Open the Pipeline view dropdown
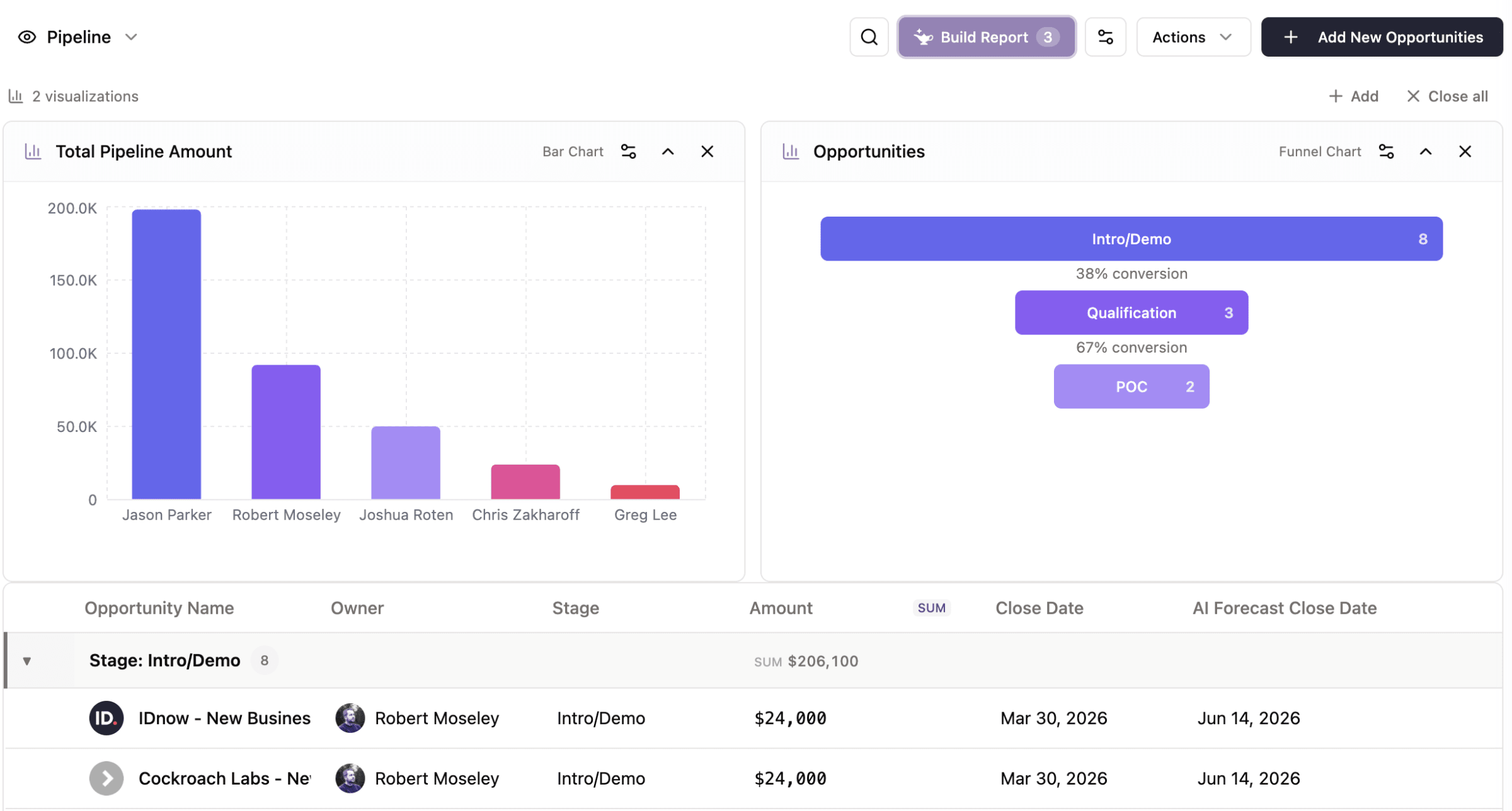 (131, 37)
